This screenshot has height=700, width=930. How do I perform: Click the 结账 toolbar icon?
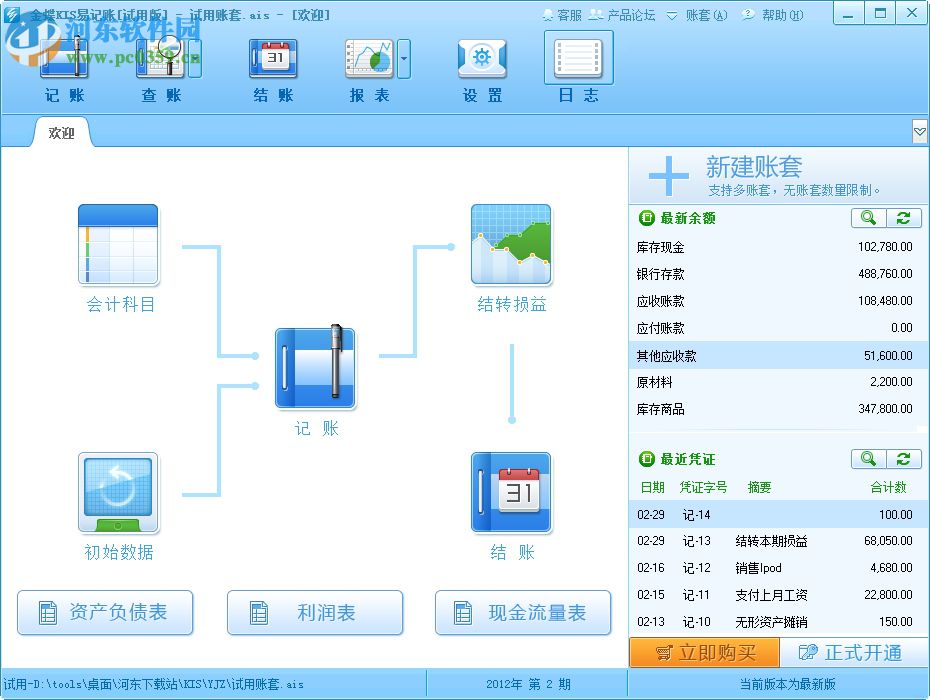tap(272, 60)
